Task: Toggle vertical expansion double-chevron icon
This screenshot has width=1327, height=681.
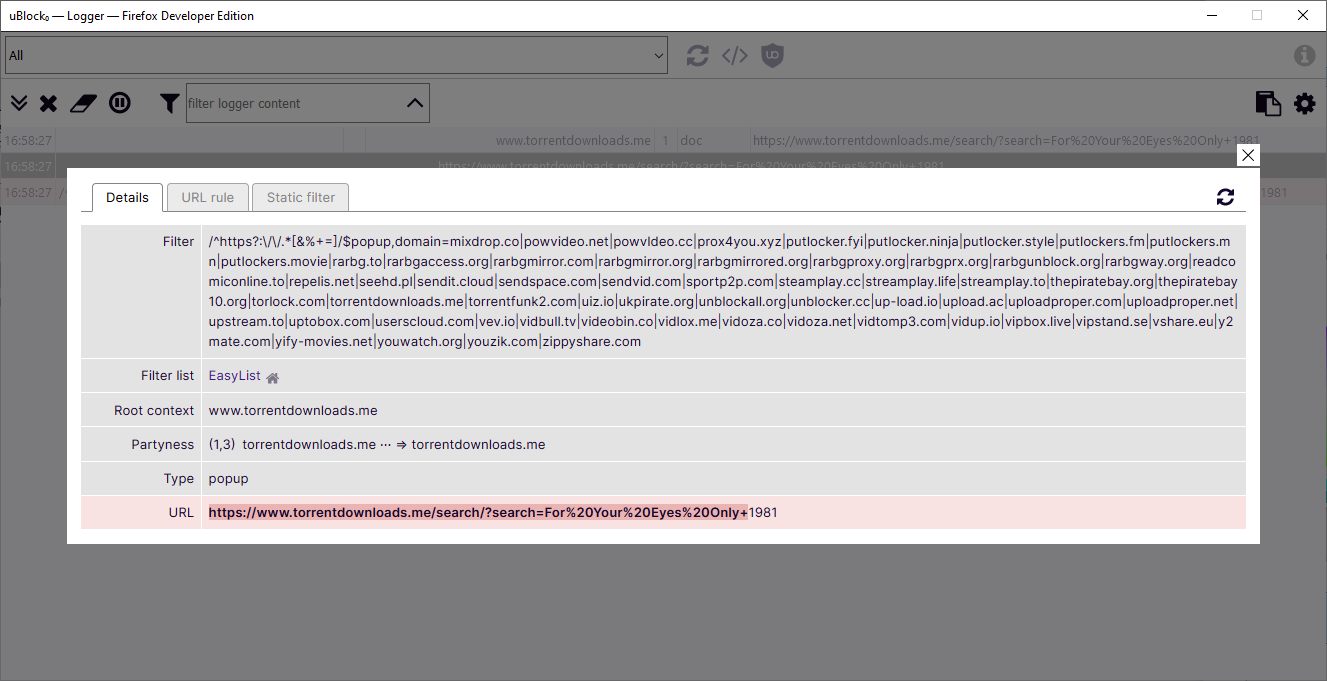Action: click(18, 103)
